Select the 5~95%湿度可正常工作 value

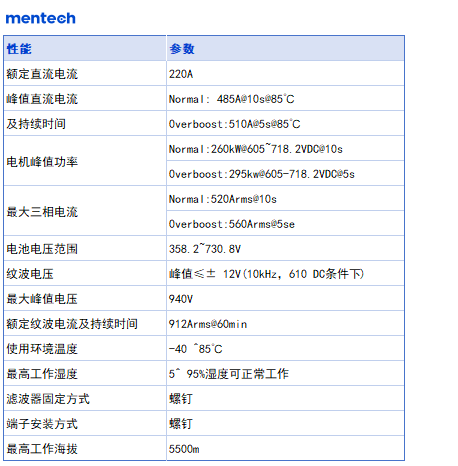229,374
